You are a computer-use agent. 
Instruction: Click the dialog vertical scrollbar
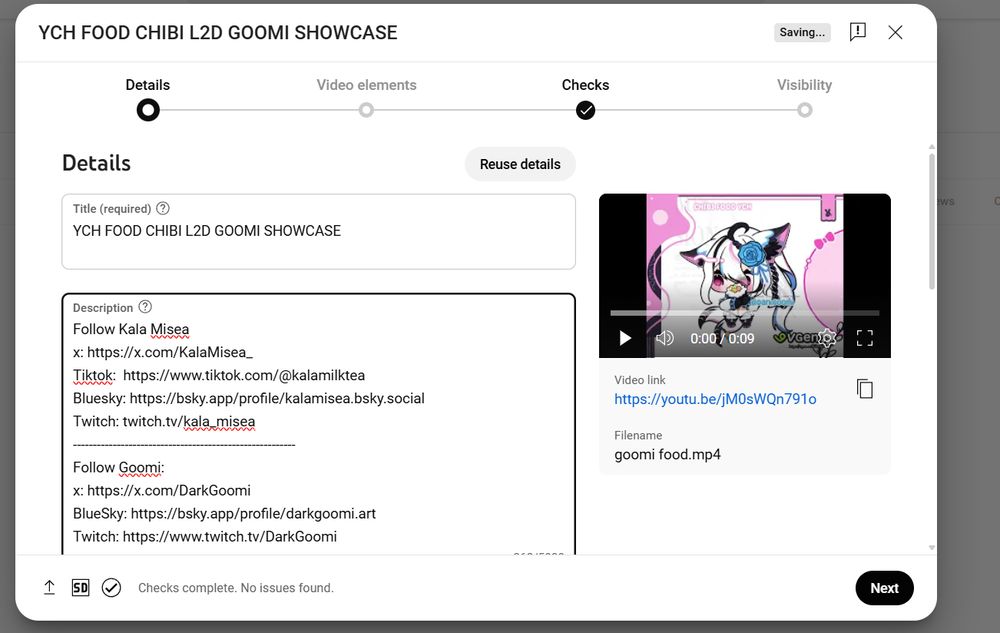coord(932,221)
